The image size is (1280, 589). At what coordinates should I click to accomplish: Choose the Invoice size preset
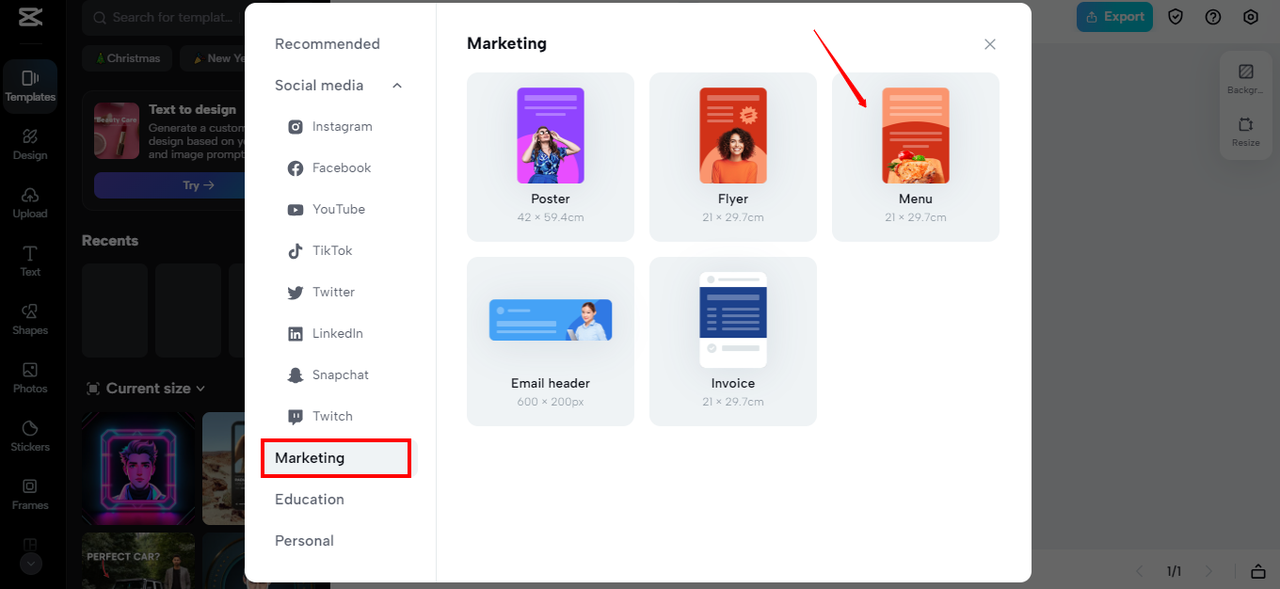click(733, 341)
